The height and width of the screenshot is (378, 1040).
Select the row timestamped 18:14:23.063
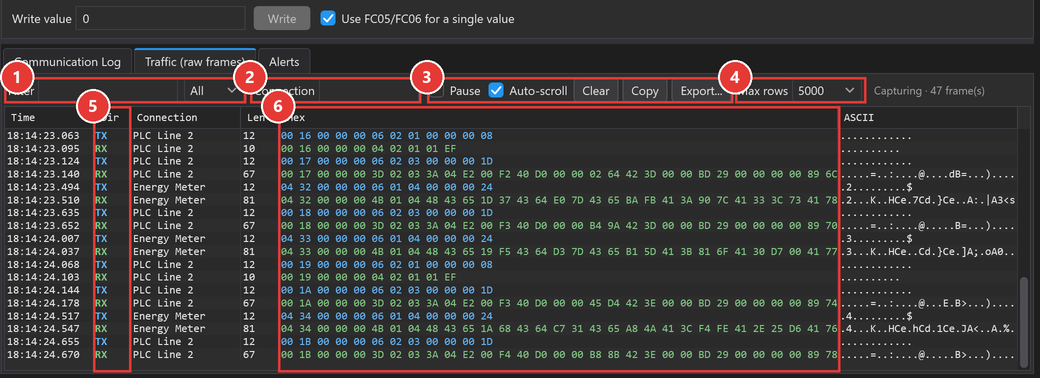coord(511,135)
